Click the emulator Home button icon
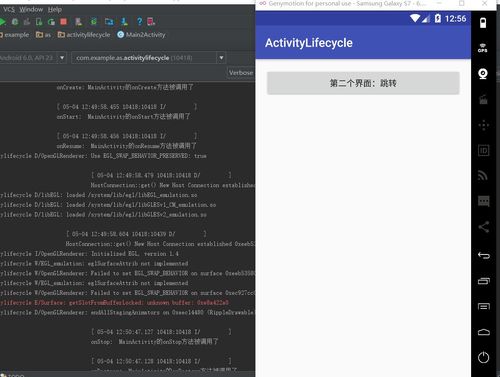 pos(484,332)
